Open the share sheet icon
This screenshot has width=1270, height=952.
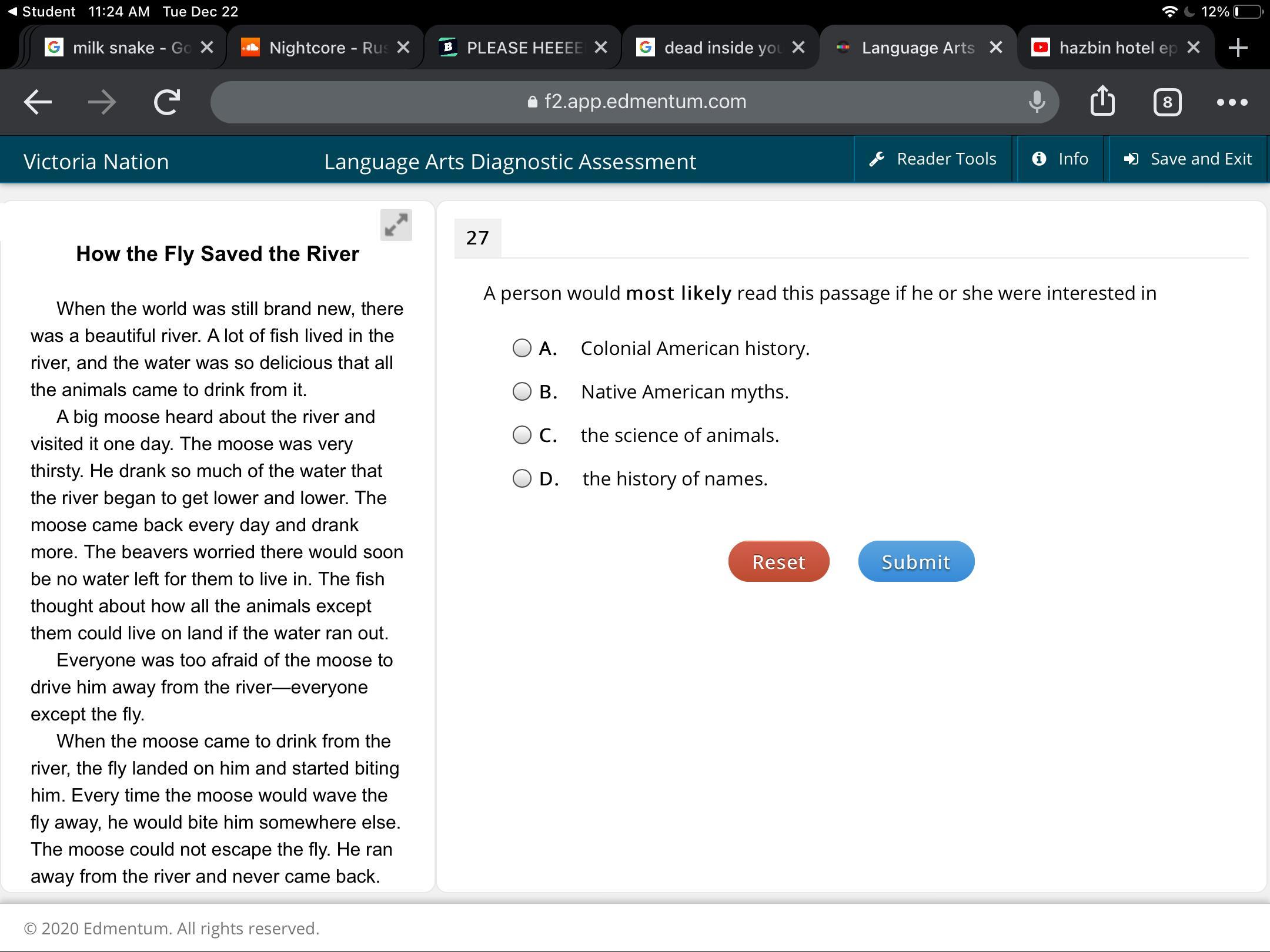(x=1102, y=102)
